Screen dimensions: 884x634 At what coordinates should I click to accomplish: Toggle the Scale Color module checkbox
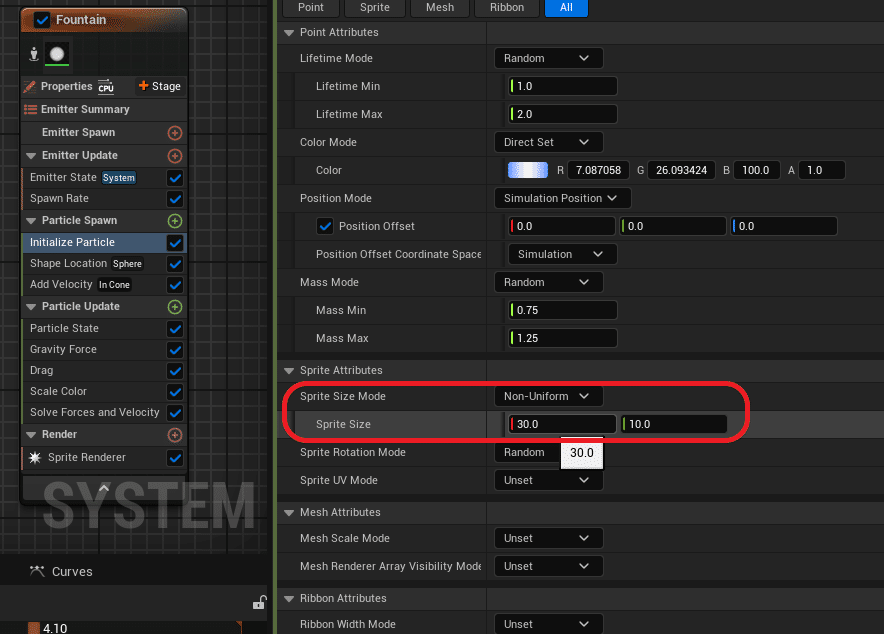tap(175, 392)
